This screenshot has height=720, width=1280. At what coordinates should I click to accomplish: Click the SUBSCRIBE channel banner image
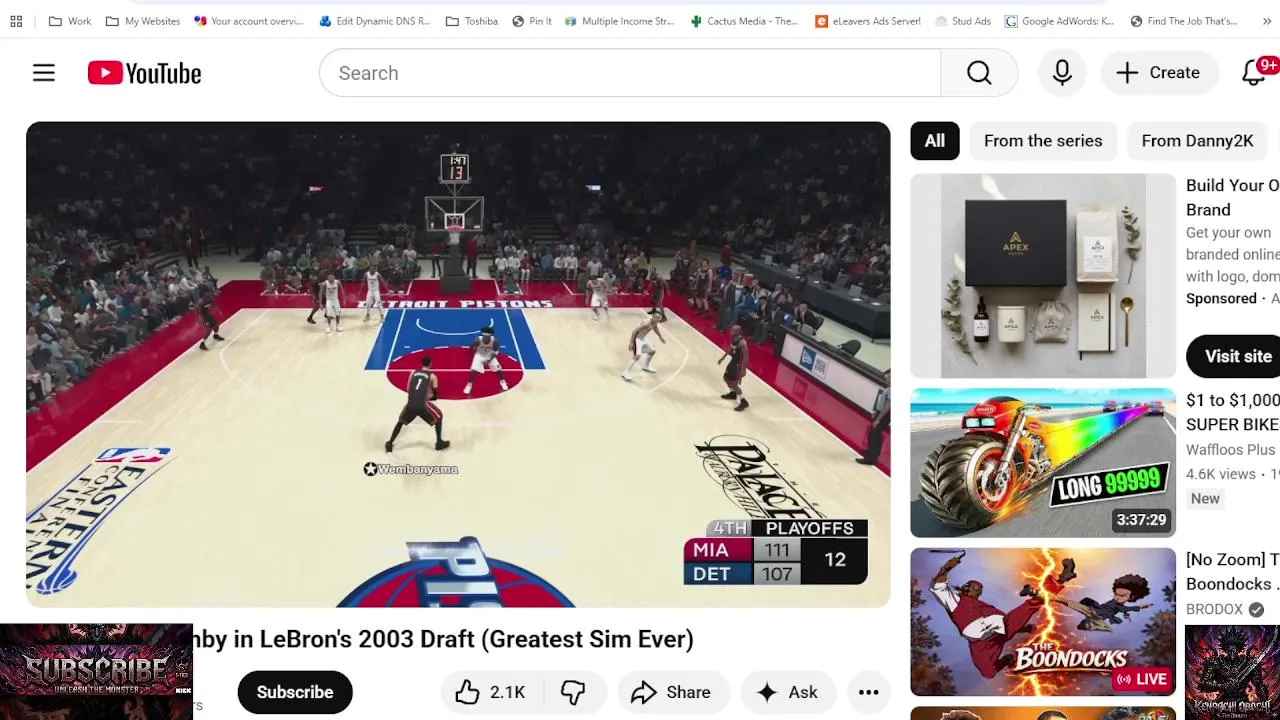point(96,671)
